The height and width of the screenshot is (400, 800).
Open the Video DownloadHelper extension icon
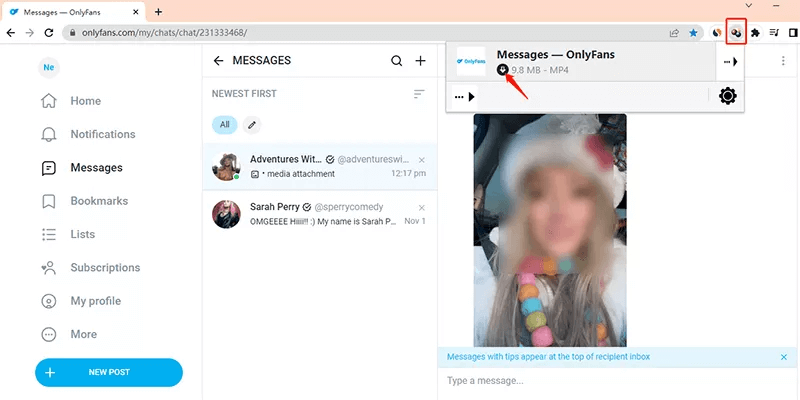coord(736,33)
